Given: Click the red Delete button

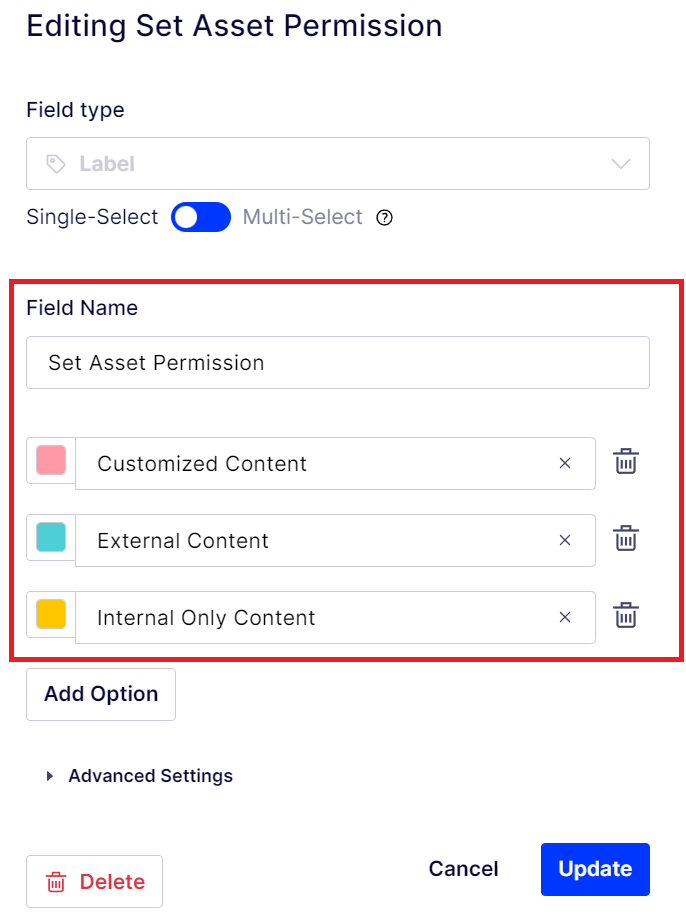Looking at the screenshot, I should point(95,881).
